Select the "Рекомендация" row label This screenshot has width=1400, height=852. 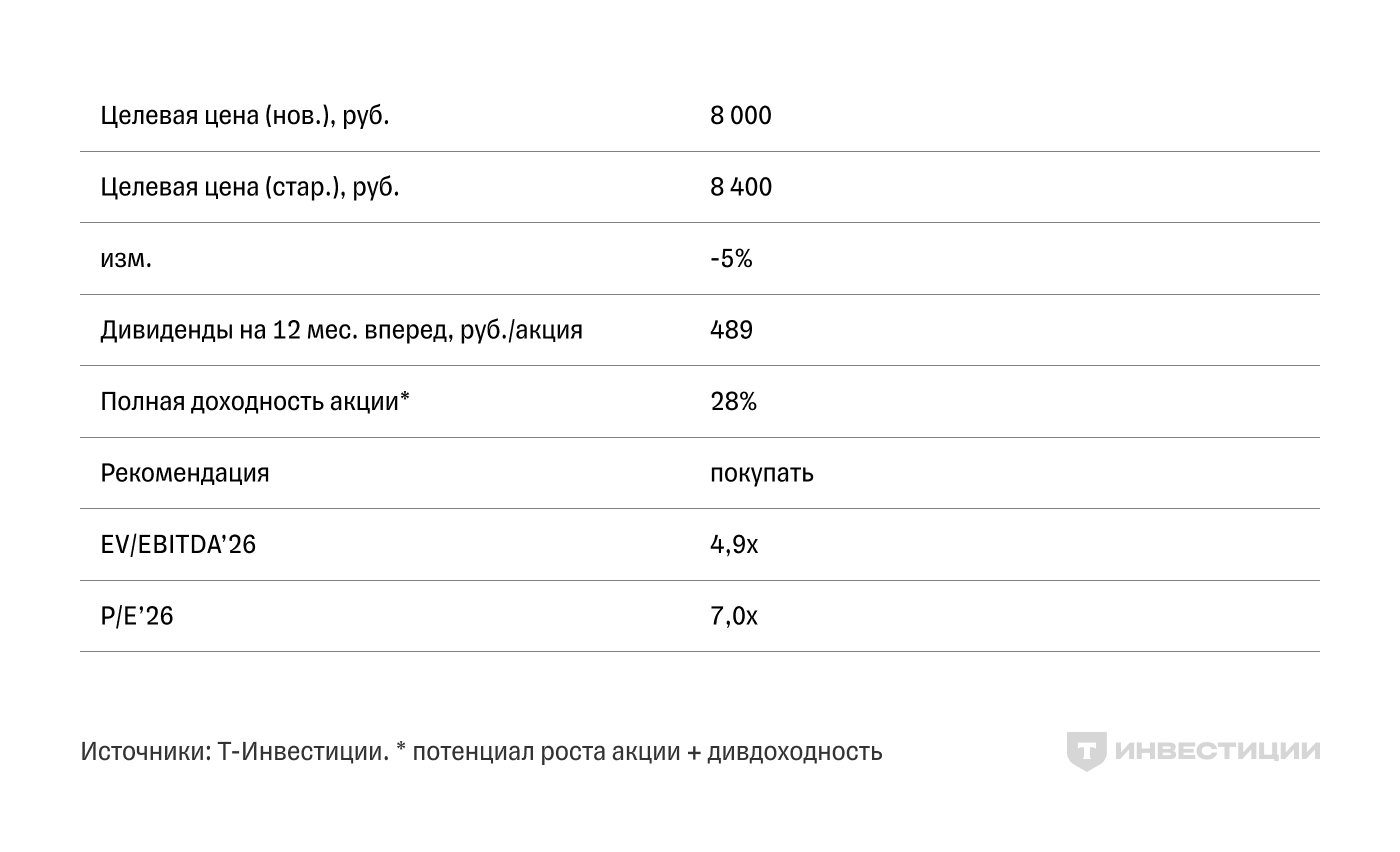coord(184,473)
